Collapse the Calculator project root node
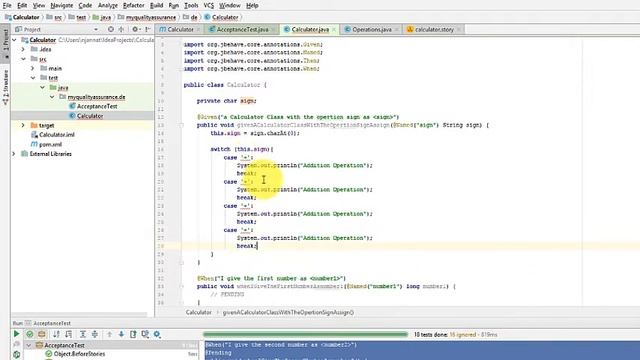640x360 pixels. click(x=15, y=40)
